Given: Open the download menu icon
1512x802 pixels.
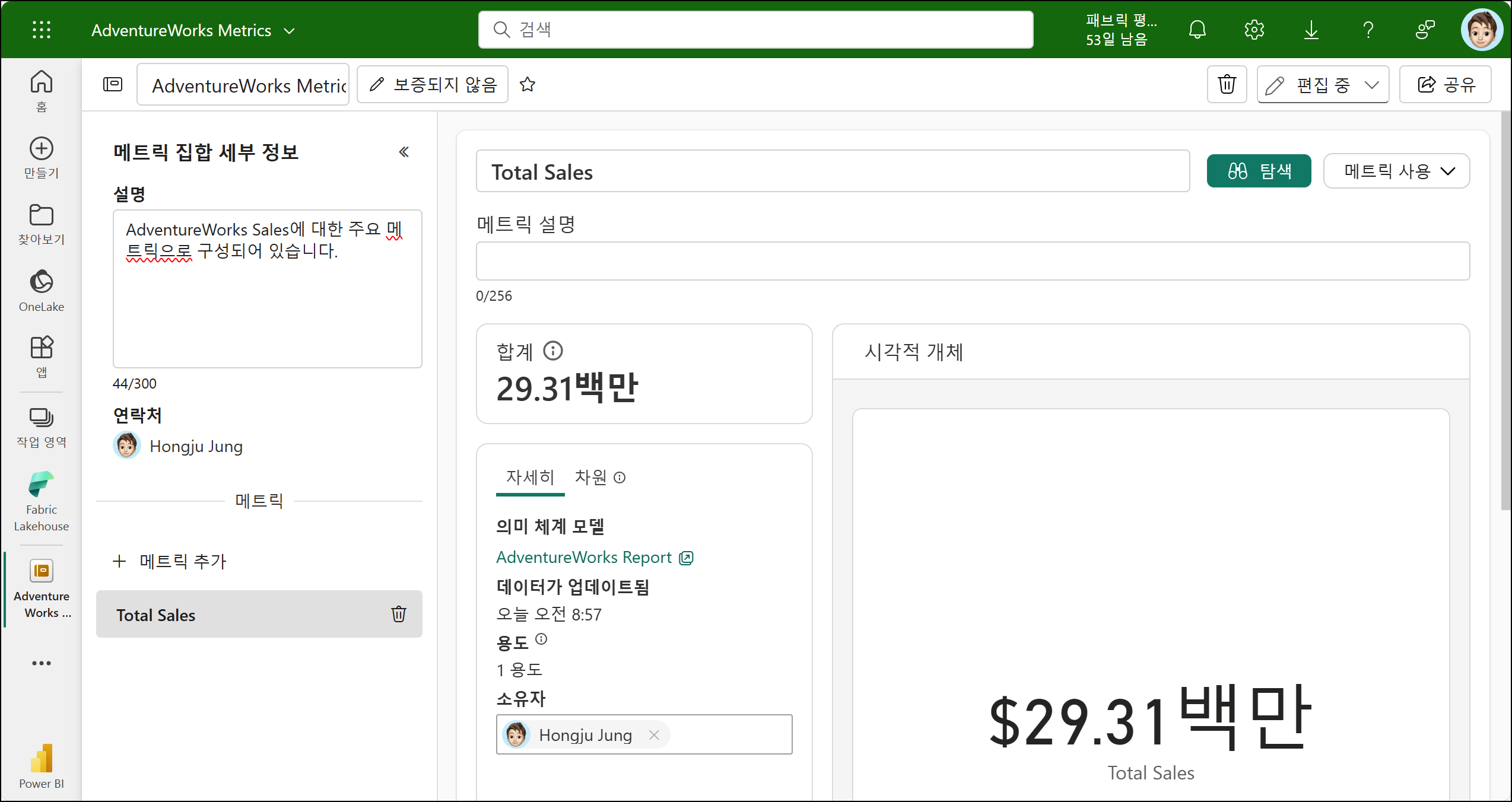Looking at the screenshot, I should tap(1311, 30).
